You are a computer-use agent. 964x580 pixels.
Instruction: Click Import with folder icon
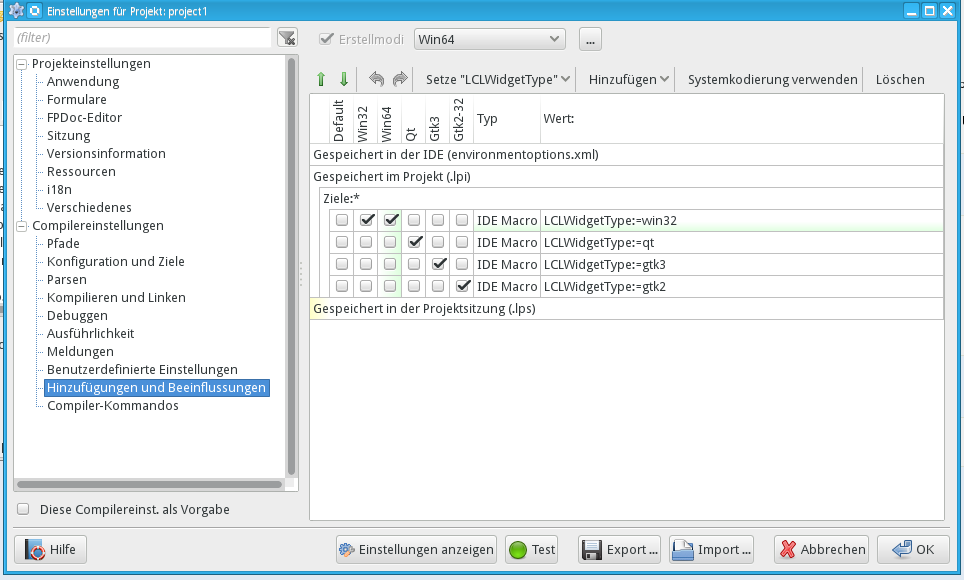click(711, 549)
